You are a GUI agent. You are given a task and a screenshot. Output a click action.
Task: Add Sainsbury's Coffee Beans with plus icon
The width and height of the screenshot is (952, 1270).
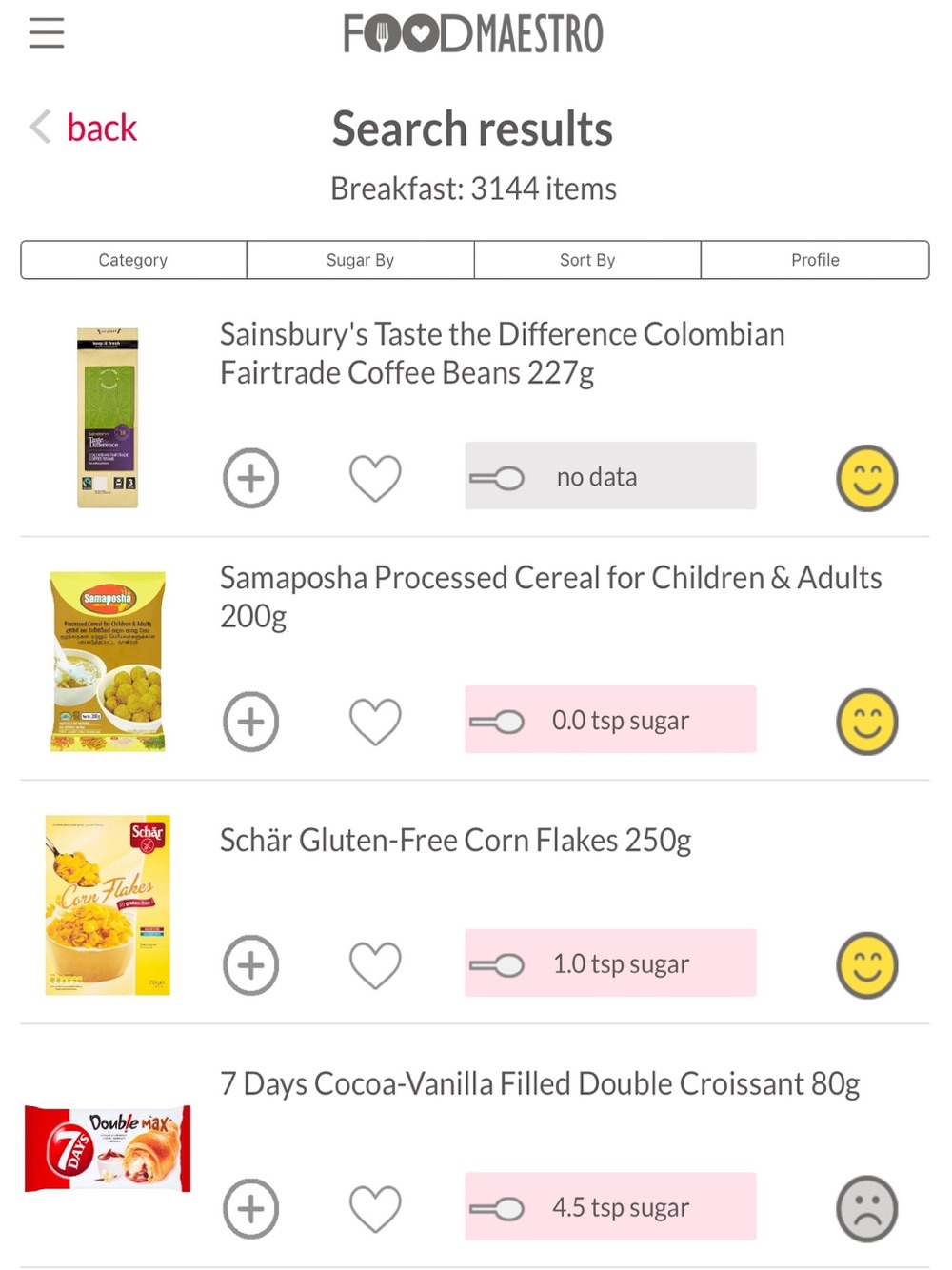(x=250, y=478)
